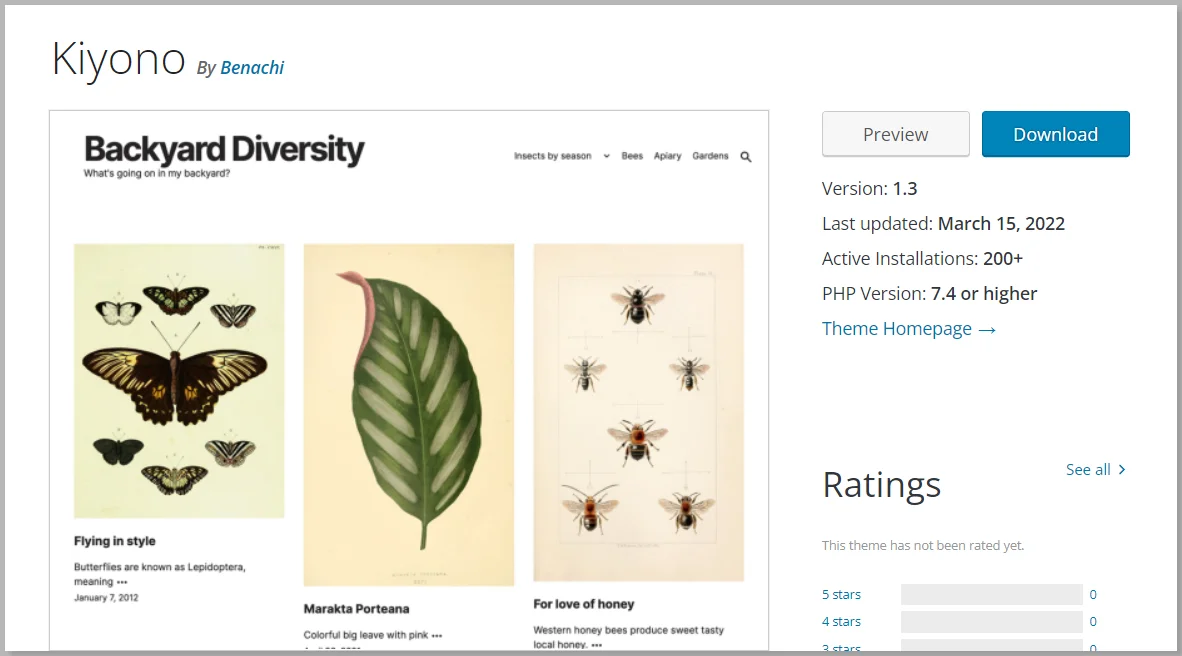Click the search magnifier icon in preview
The width and height of the screenshot is (1182, 656).
coord(746,157)
